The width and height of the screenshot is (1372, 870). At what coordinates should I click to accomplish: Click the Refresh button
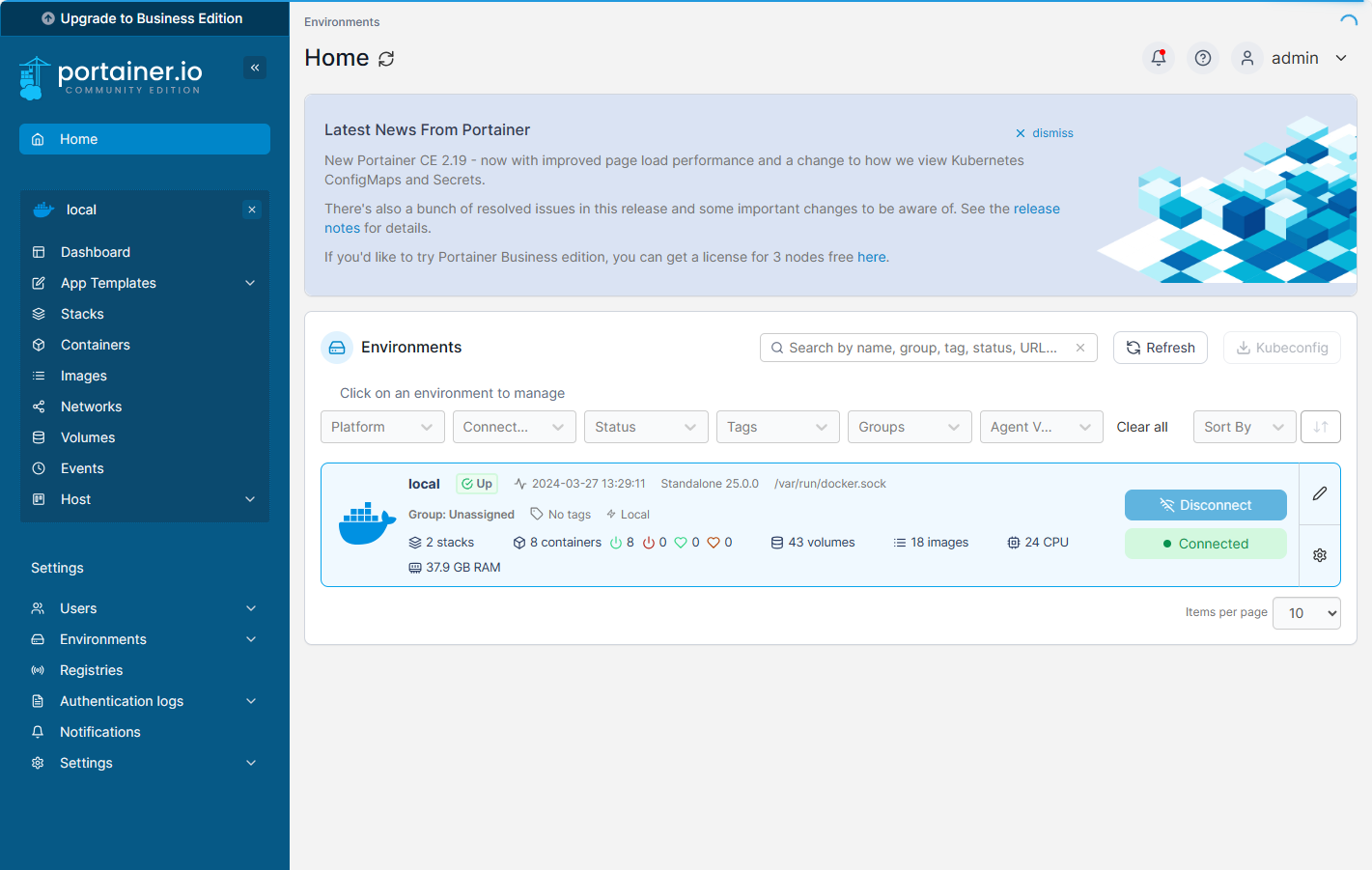point(1161,348)
